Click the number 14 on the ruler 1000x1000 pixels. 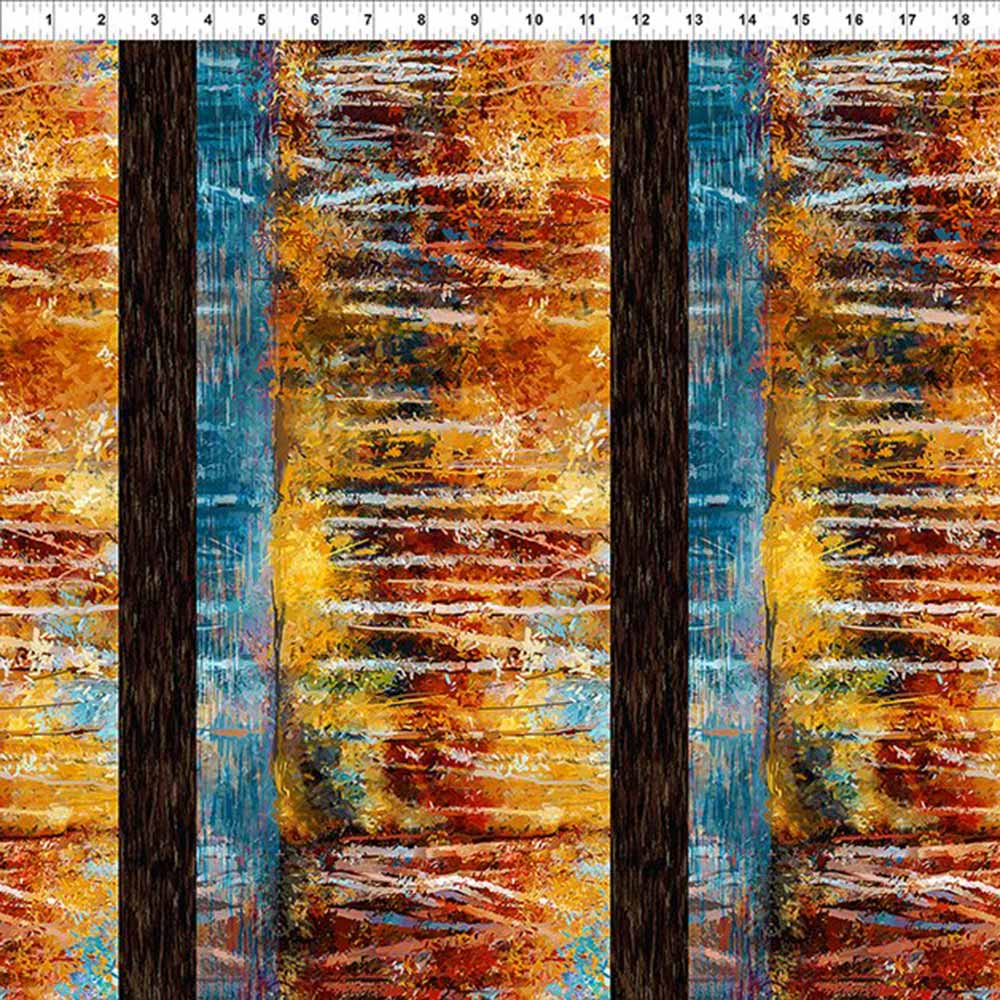pyautogui.click(x=746, y=19)
